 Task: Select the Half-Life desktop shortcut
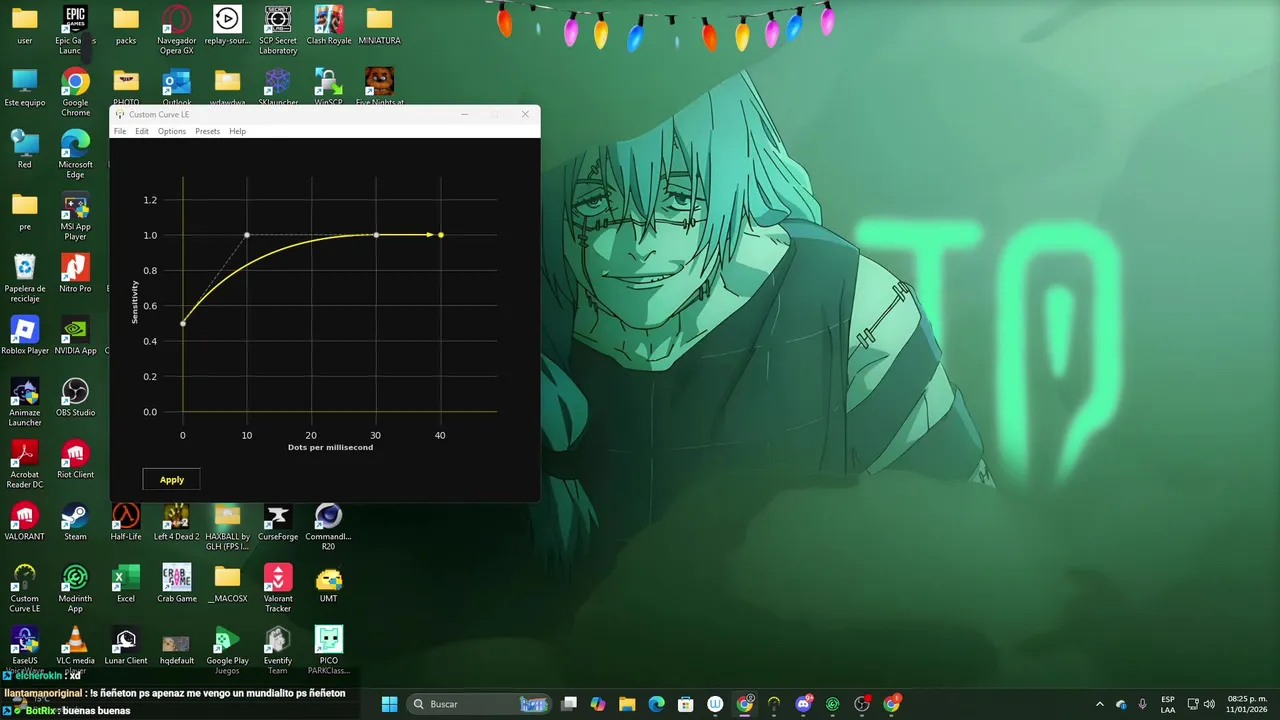point(126,522)
